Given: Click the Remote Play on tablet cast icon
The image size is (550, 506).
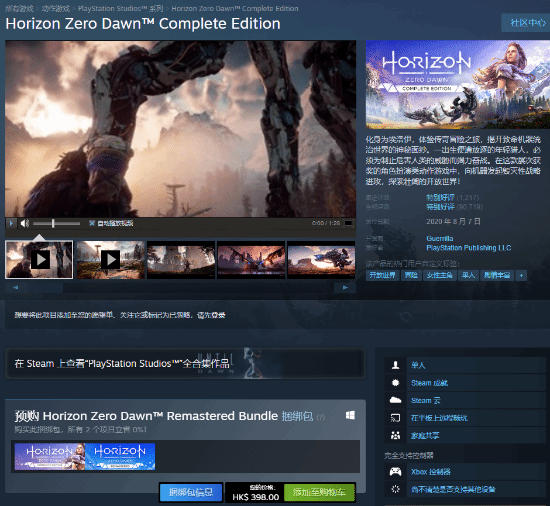Looking at the screenshot, I should [395, 418].
